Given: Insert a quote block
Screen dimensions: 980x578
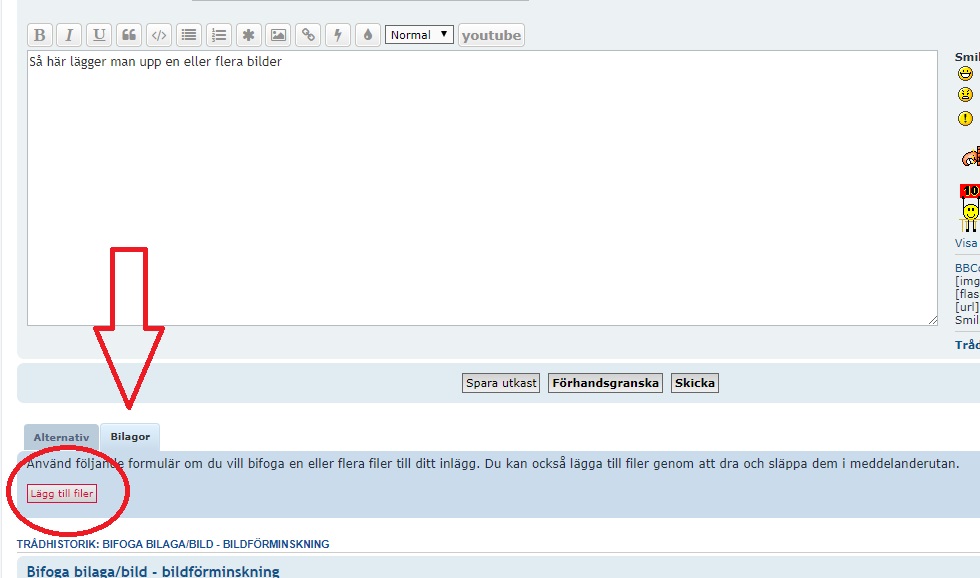Looking at the screenshot, I should tap(129, 35).
